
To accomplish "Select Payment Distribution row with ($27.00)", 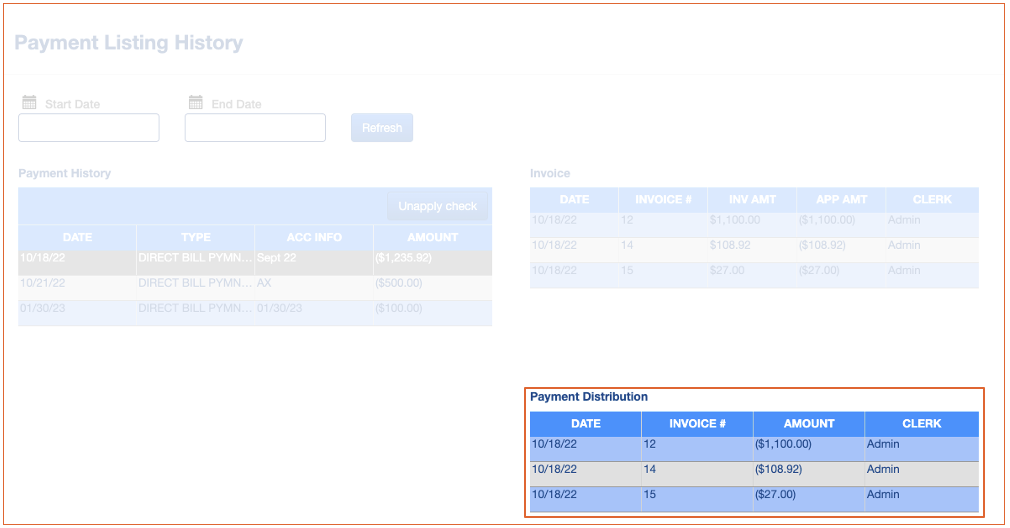I will tap(754, 494).
